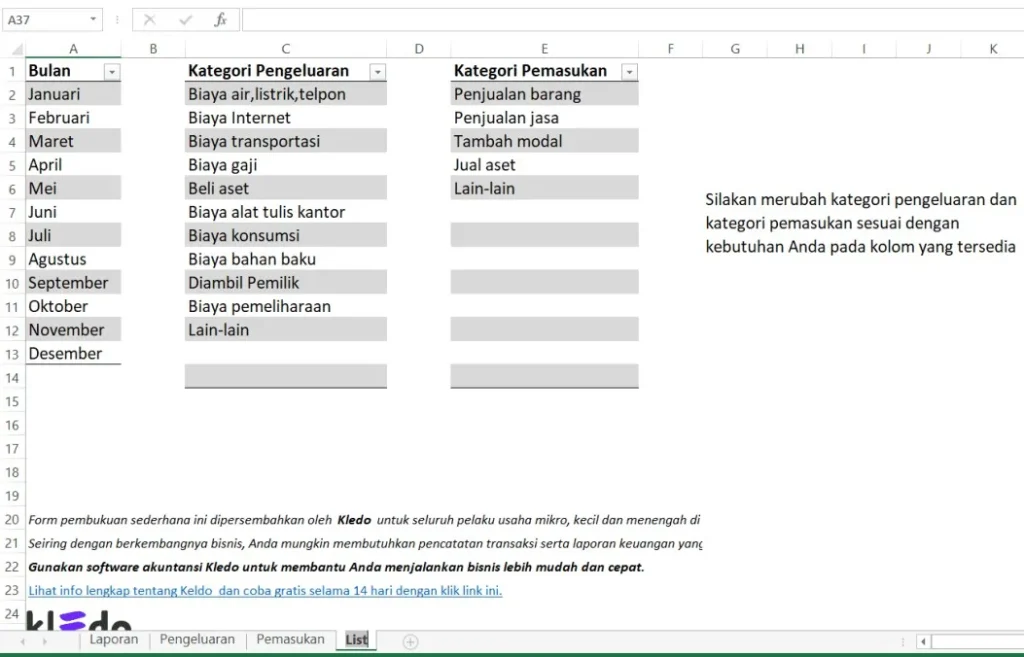Image resolution: width=1024 pixels, height=657 pixels.
Task: Open the Pemasukan sheet
Action: [289, 639]
